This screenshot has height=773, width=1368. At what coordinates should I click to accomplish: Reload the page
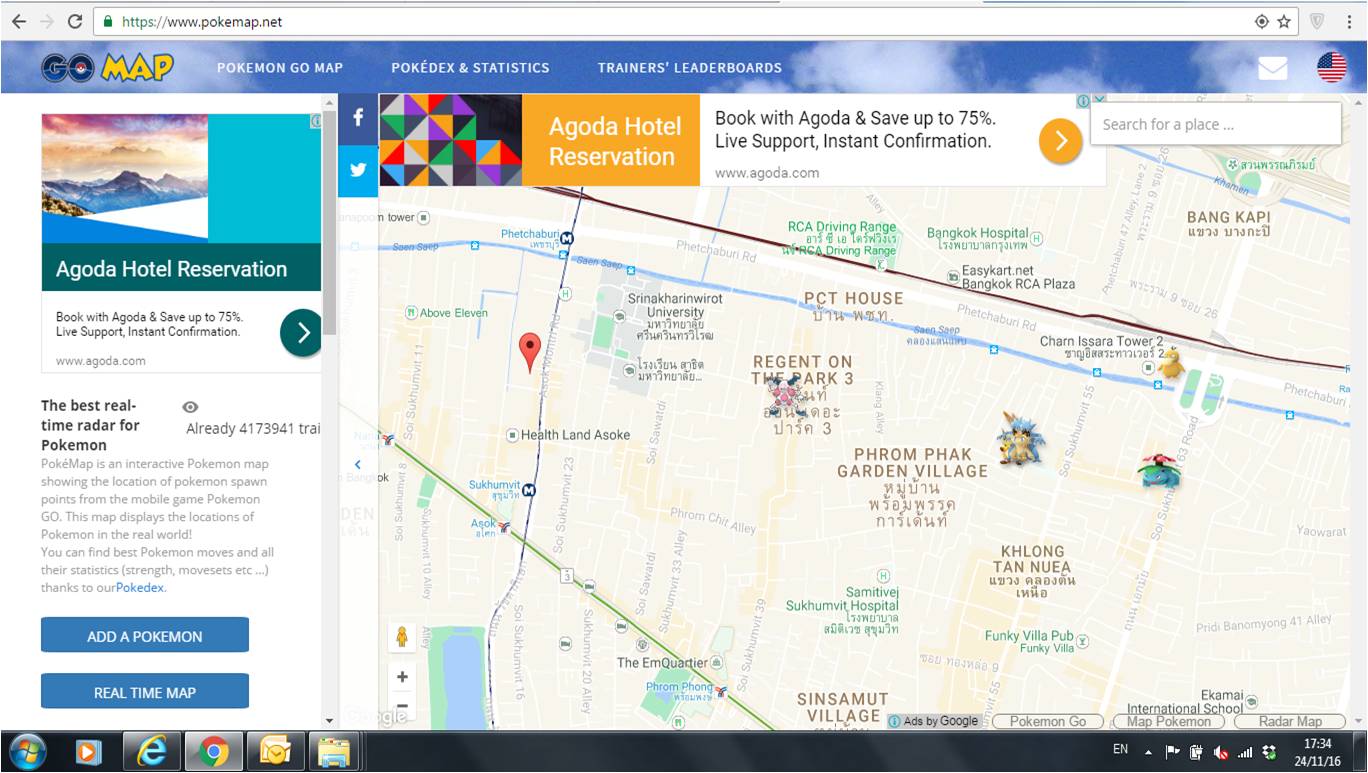tap(75, 21)
